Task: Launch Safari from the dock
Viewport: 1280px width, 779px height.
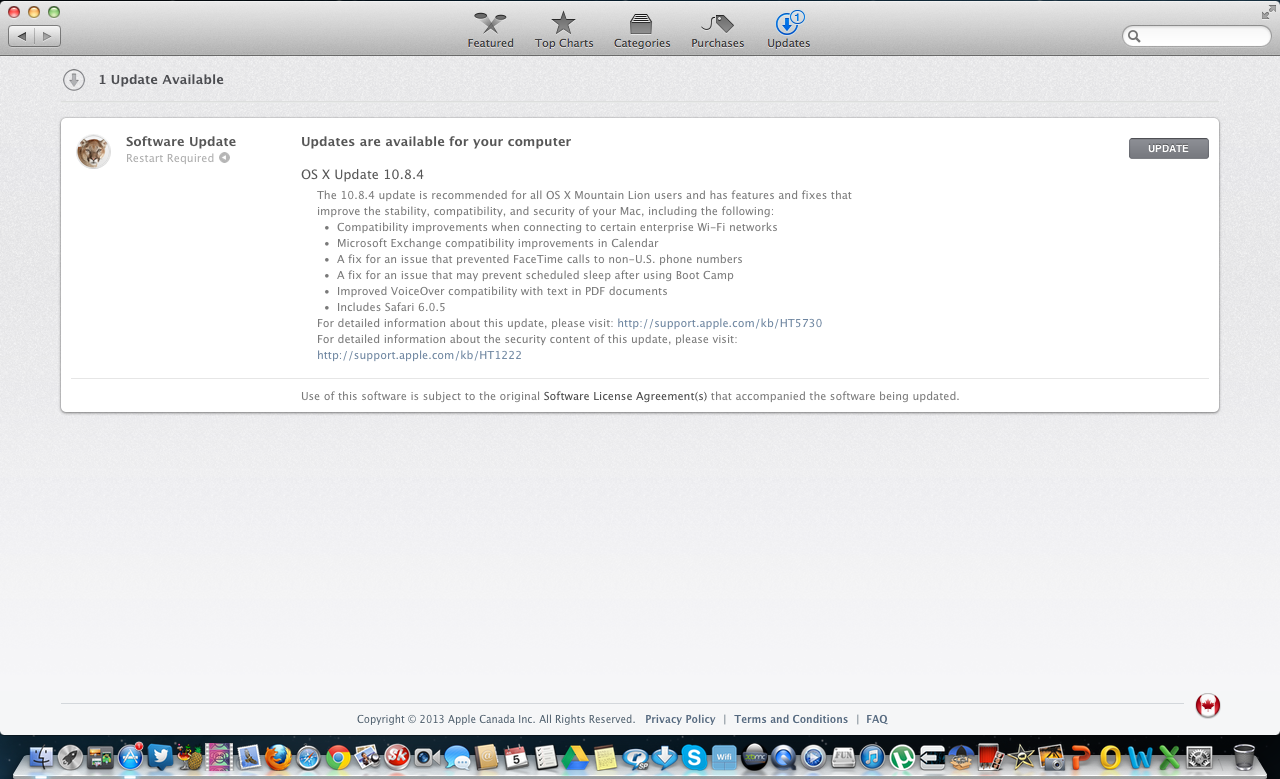Action: coord(308,757)
